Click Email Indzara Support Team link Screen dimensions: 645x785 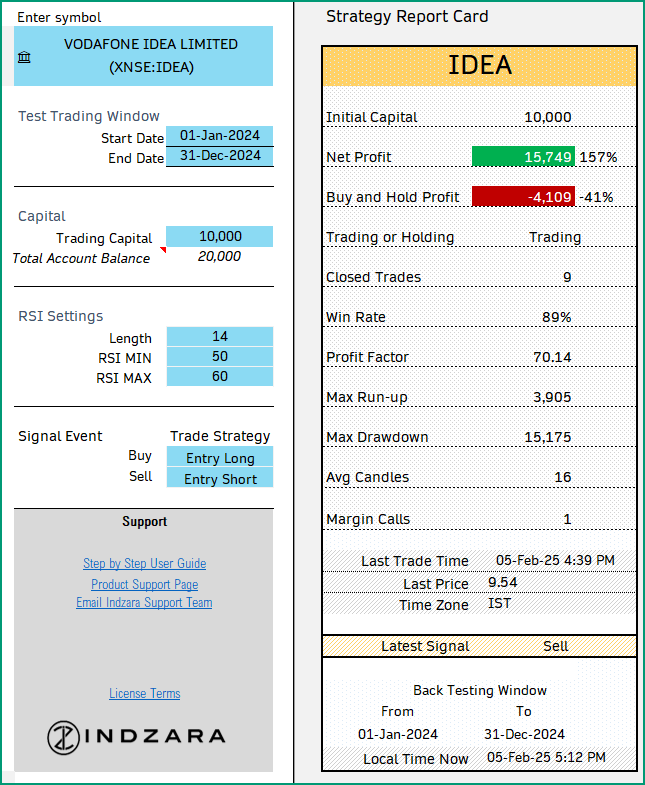point(144,602)
